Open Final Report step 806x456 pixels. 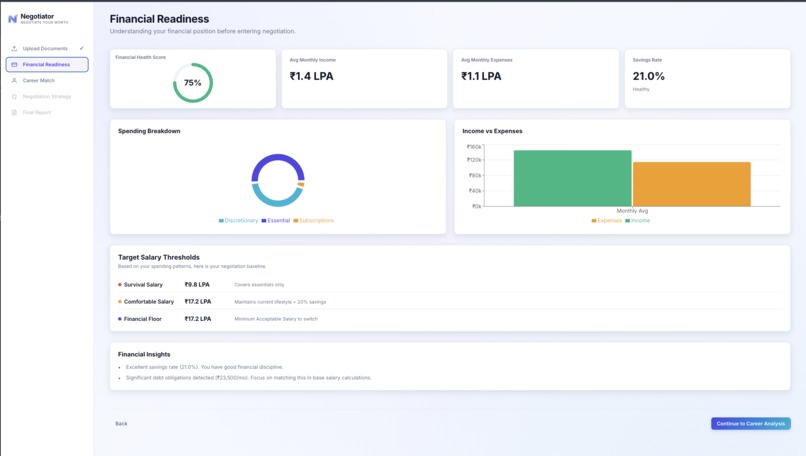click(47, 112)
